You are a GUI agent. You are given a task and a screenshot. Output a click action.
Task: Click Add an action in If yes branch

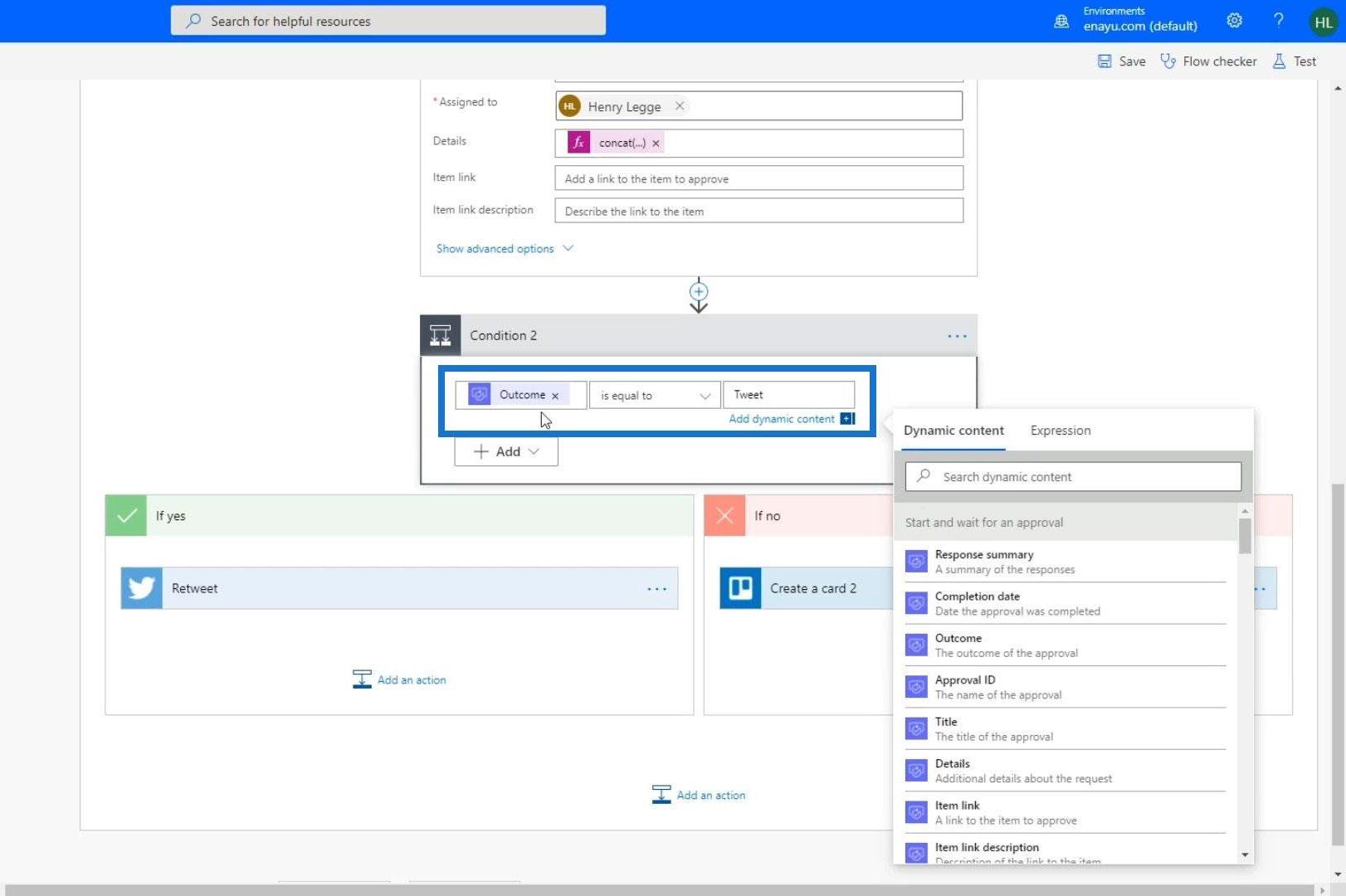[x=400, y=679]
